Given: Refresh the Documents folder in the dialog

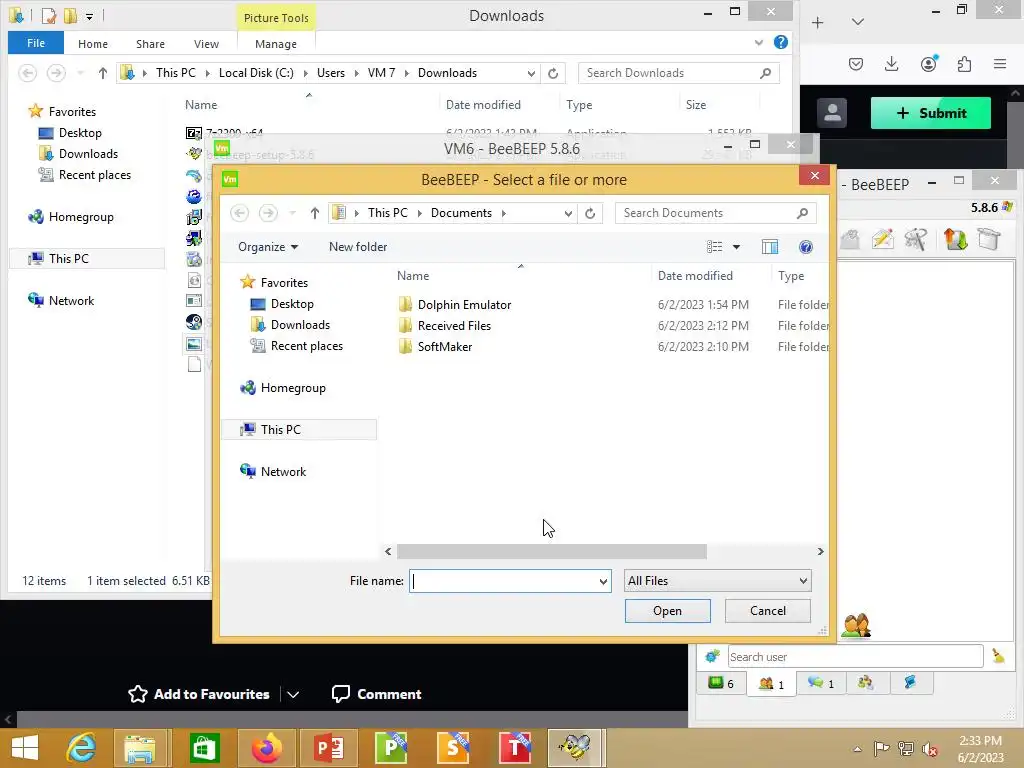Looking at the screenshot, I should click(590, 213).
